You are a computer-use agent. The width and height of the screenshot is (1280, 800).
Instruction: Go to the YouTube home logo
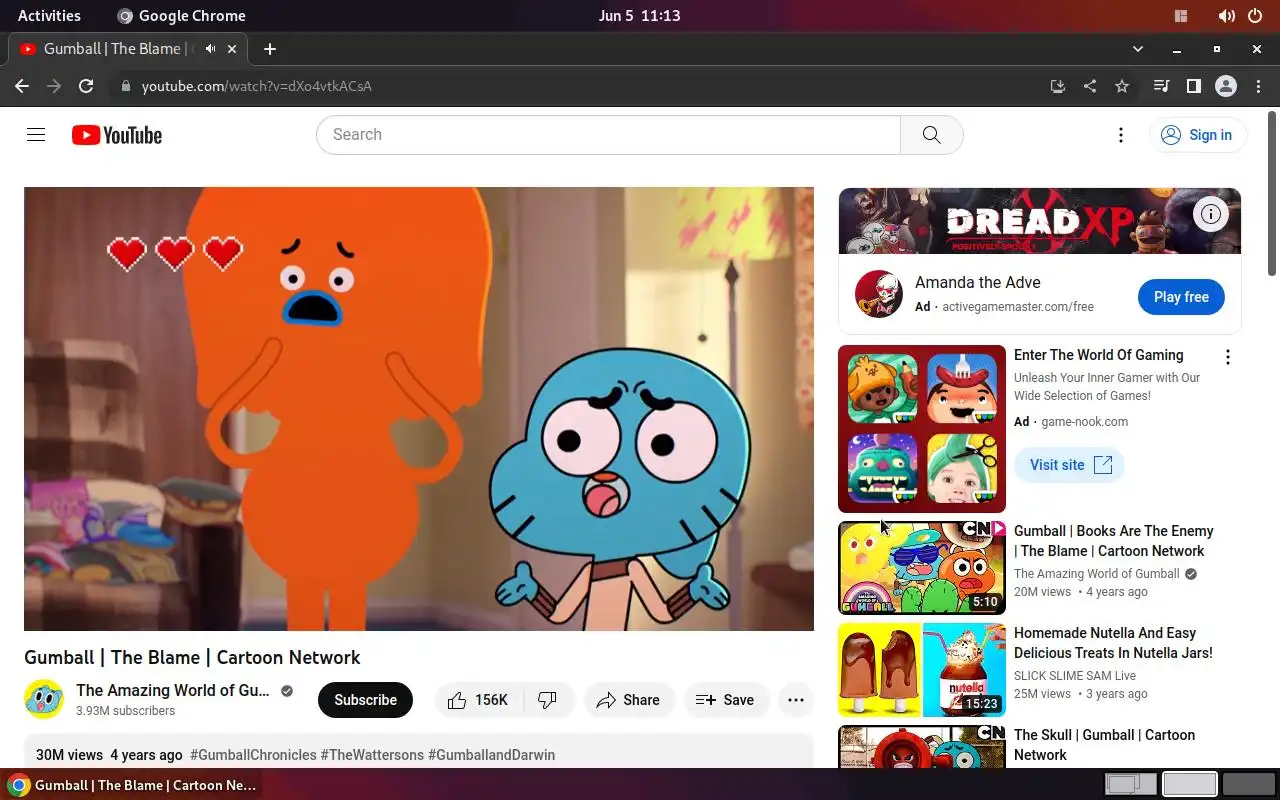[117, 135]
